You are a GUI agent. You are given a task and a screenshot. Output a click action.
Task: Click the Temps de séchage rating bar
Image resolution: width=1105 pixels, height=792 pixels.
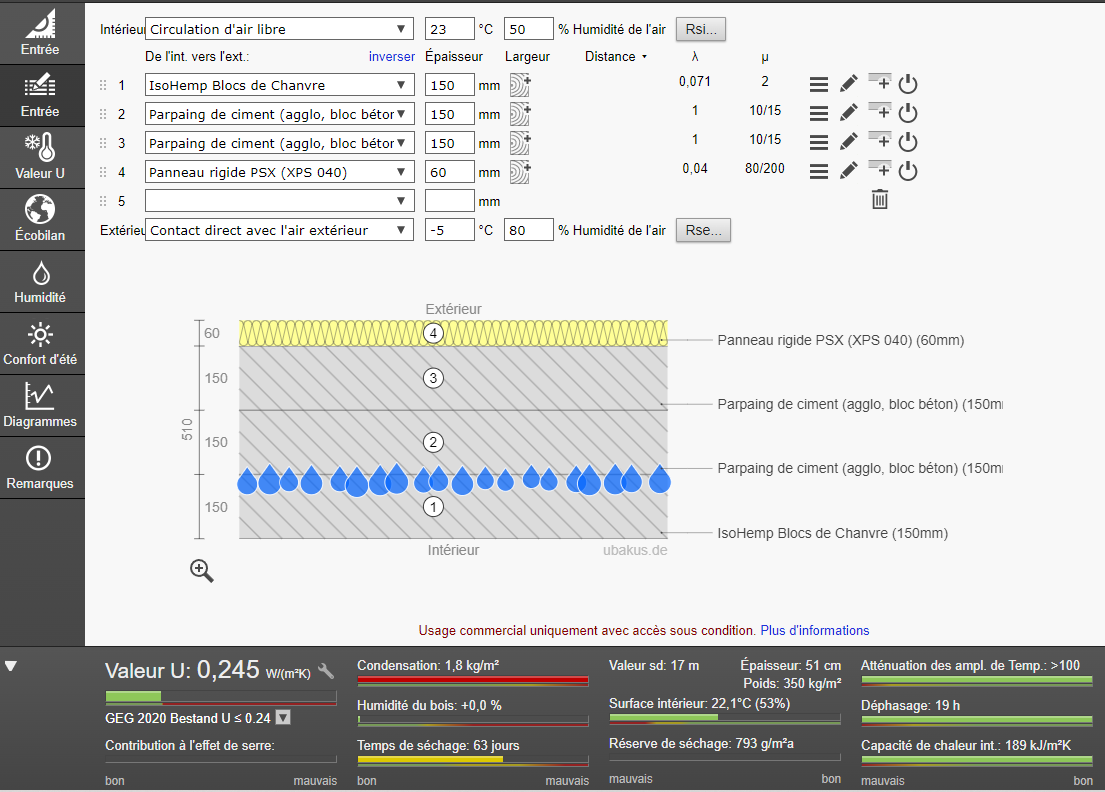tap(473, 760)
